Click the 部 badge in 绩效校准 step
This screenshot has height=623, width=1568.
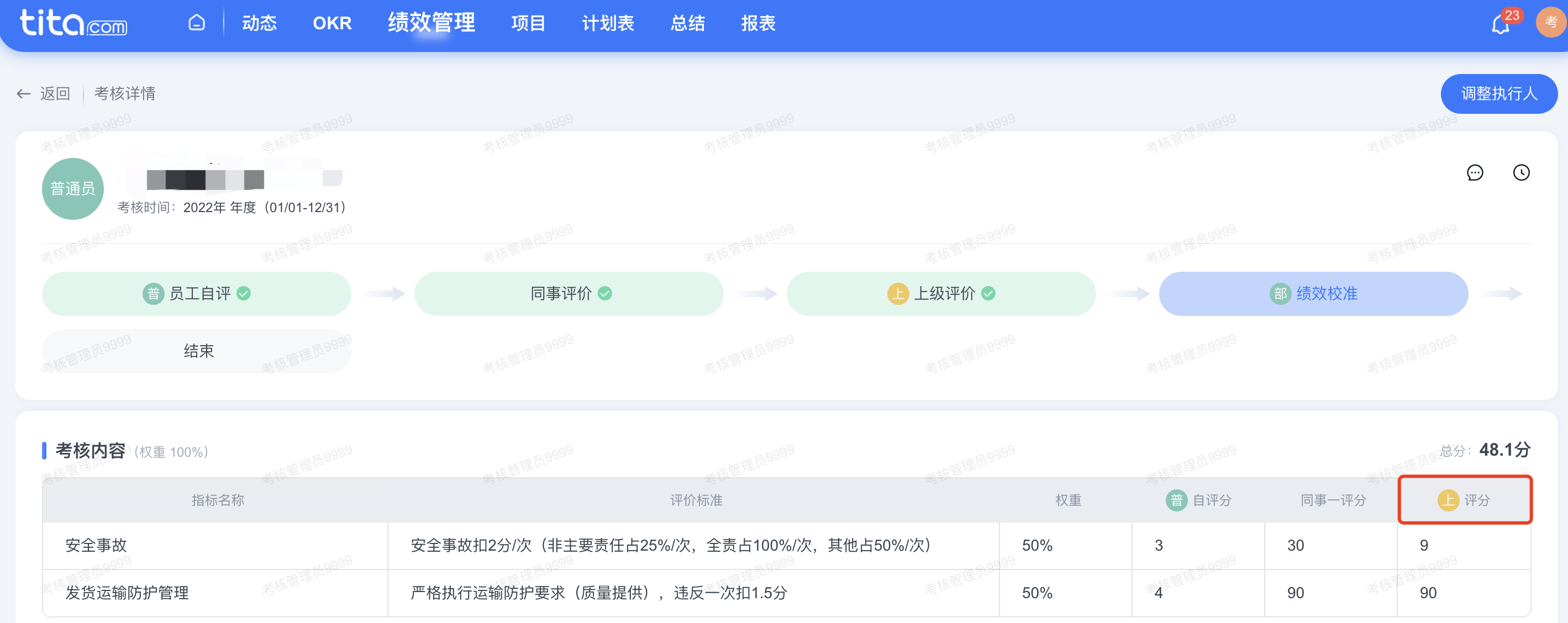pos(1280,294)
